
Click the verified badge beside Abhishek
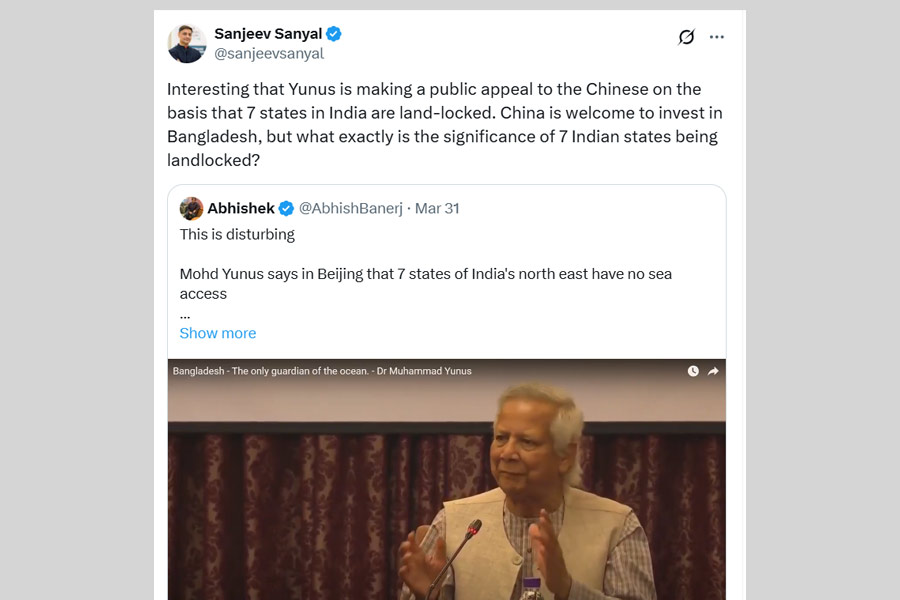286,208
